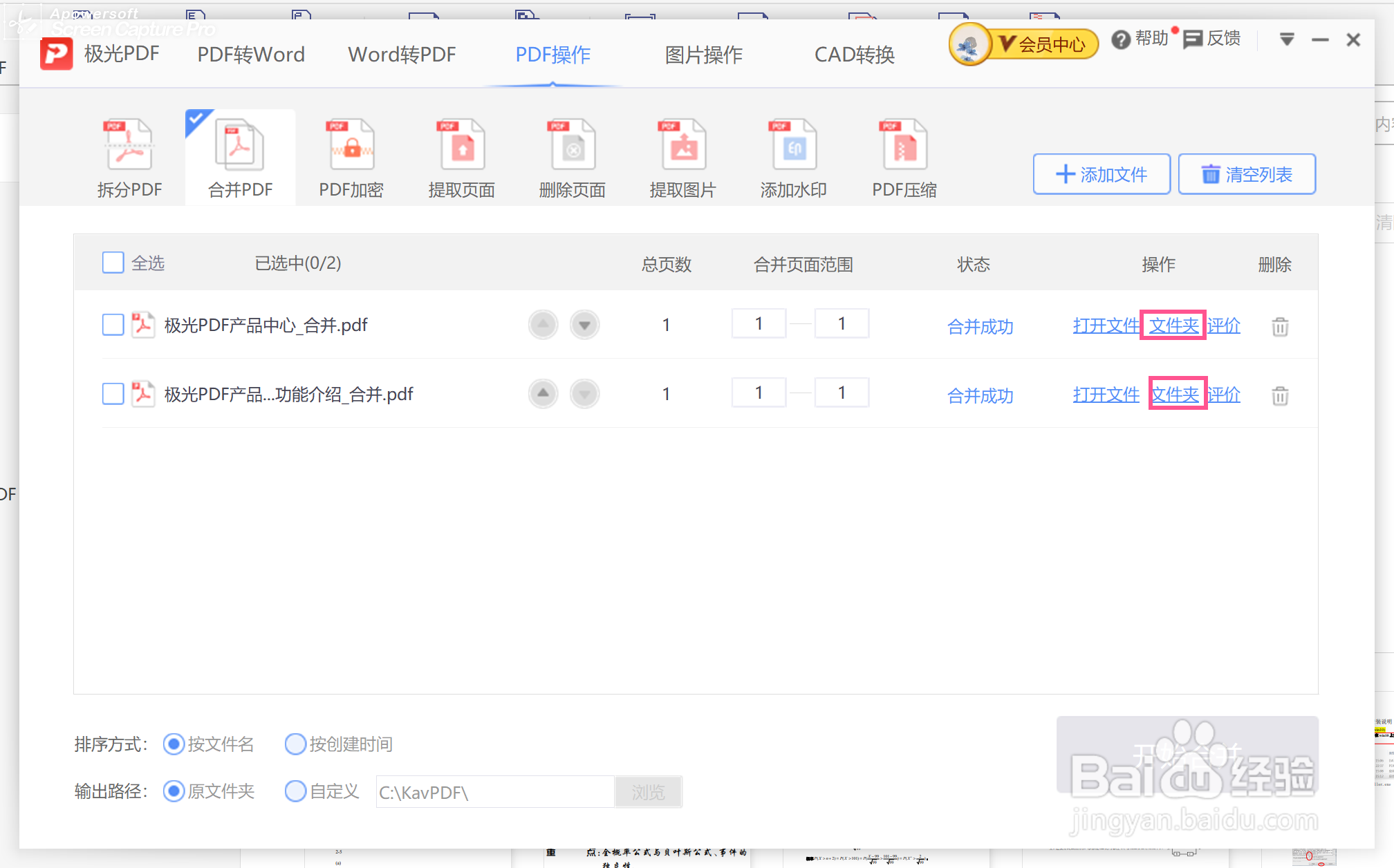Click 打开文件 for 功能介绍_合并.pdf
Viewport: 1394px width, 868px height.
1106,395
